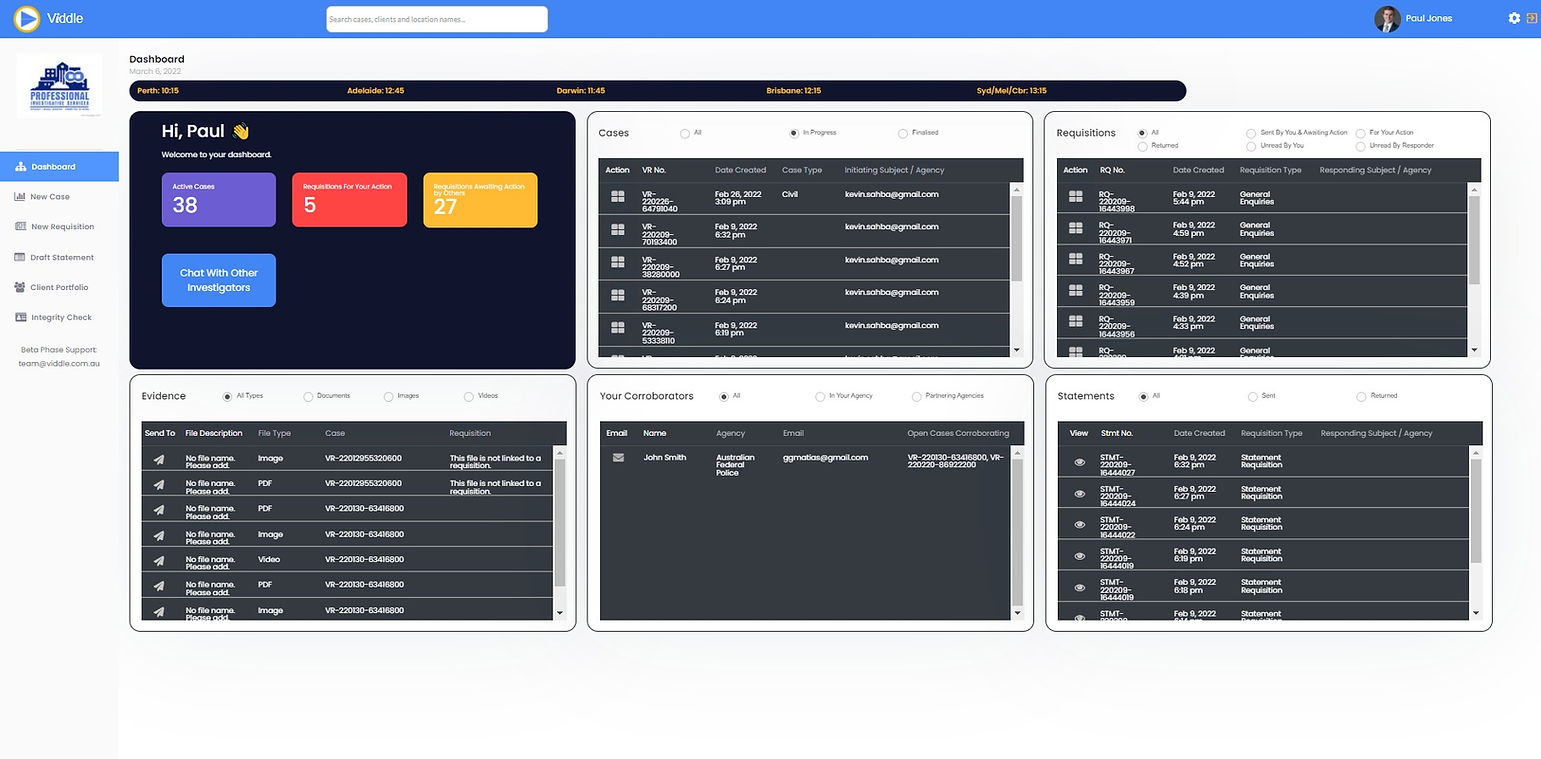Filter corroborators by Partnering Agencies

point(916,397)
